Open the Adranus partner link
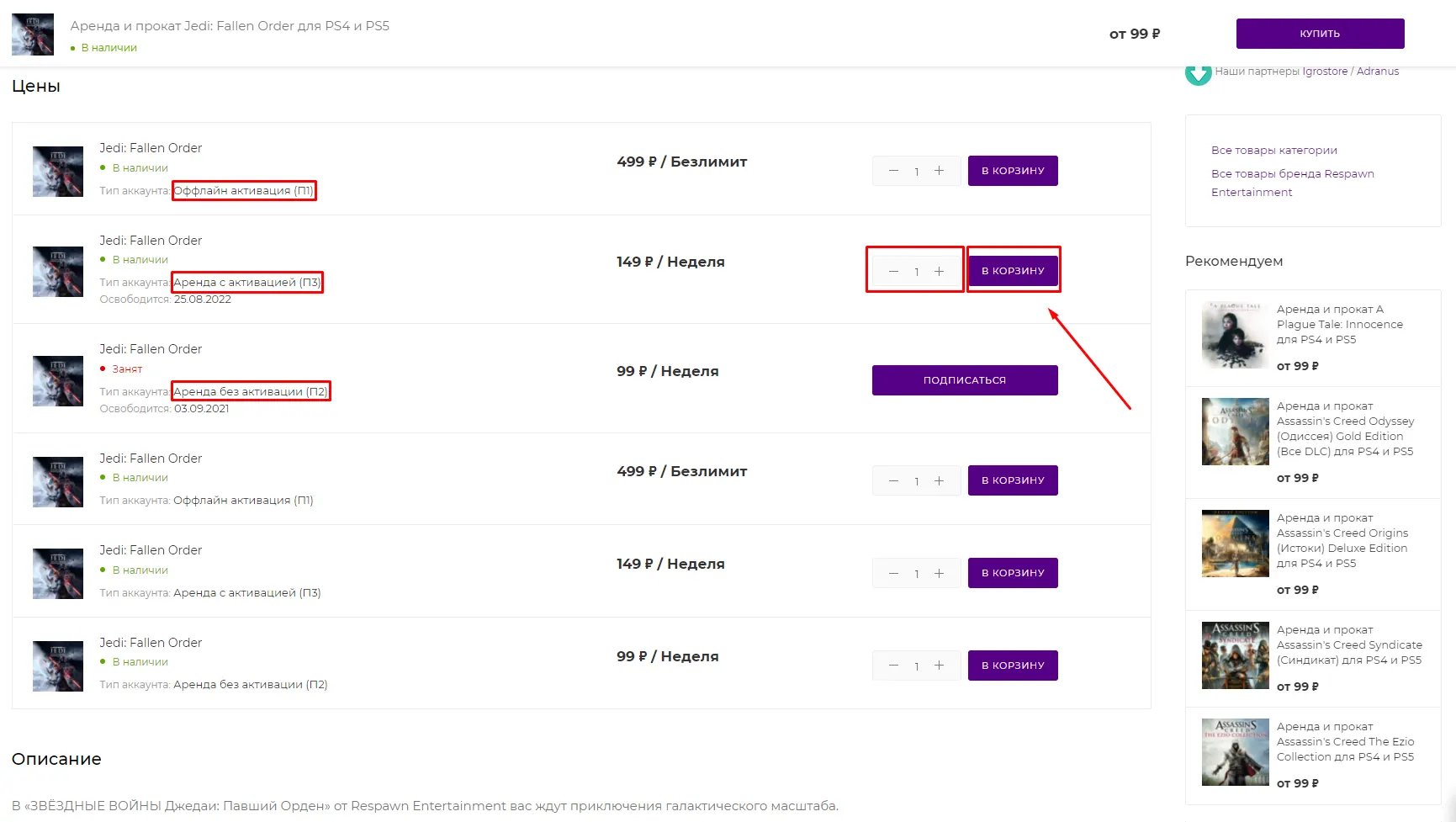 1378,72
